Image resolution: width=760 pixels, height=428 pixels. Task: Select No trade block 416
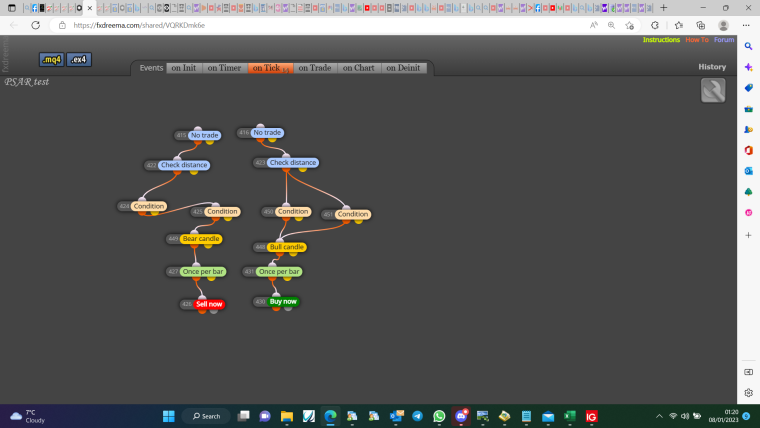(x=267, y=132)
